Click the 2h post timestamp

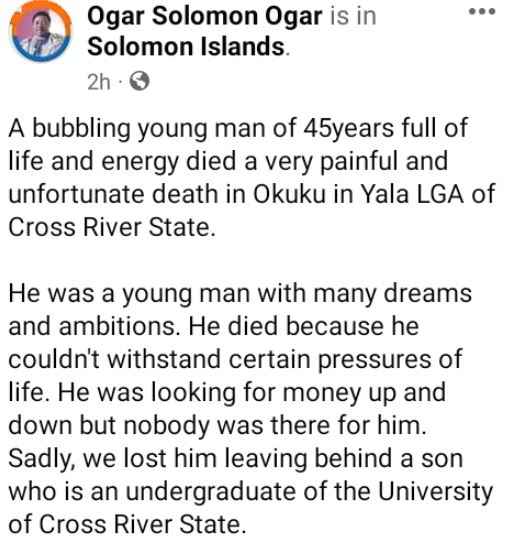[x=99, y=82]
